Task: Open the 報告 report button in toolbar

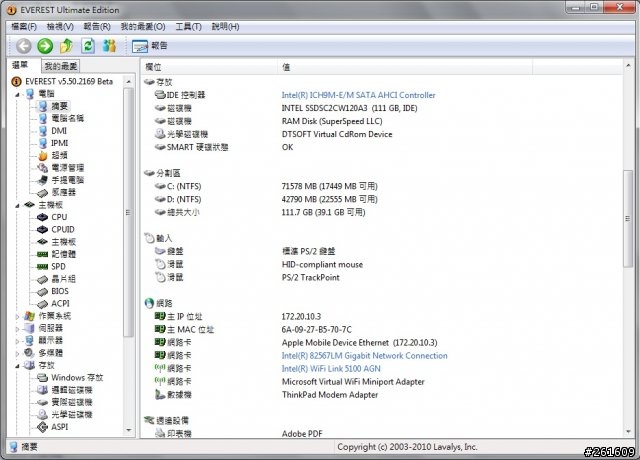Action: pyautogui.click(x=150, y=46)
